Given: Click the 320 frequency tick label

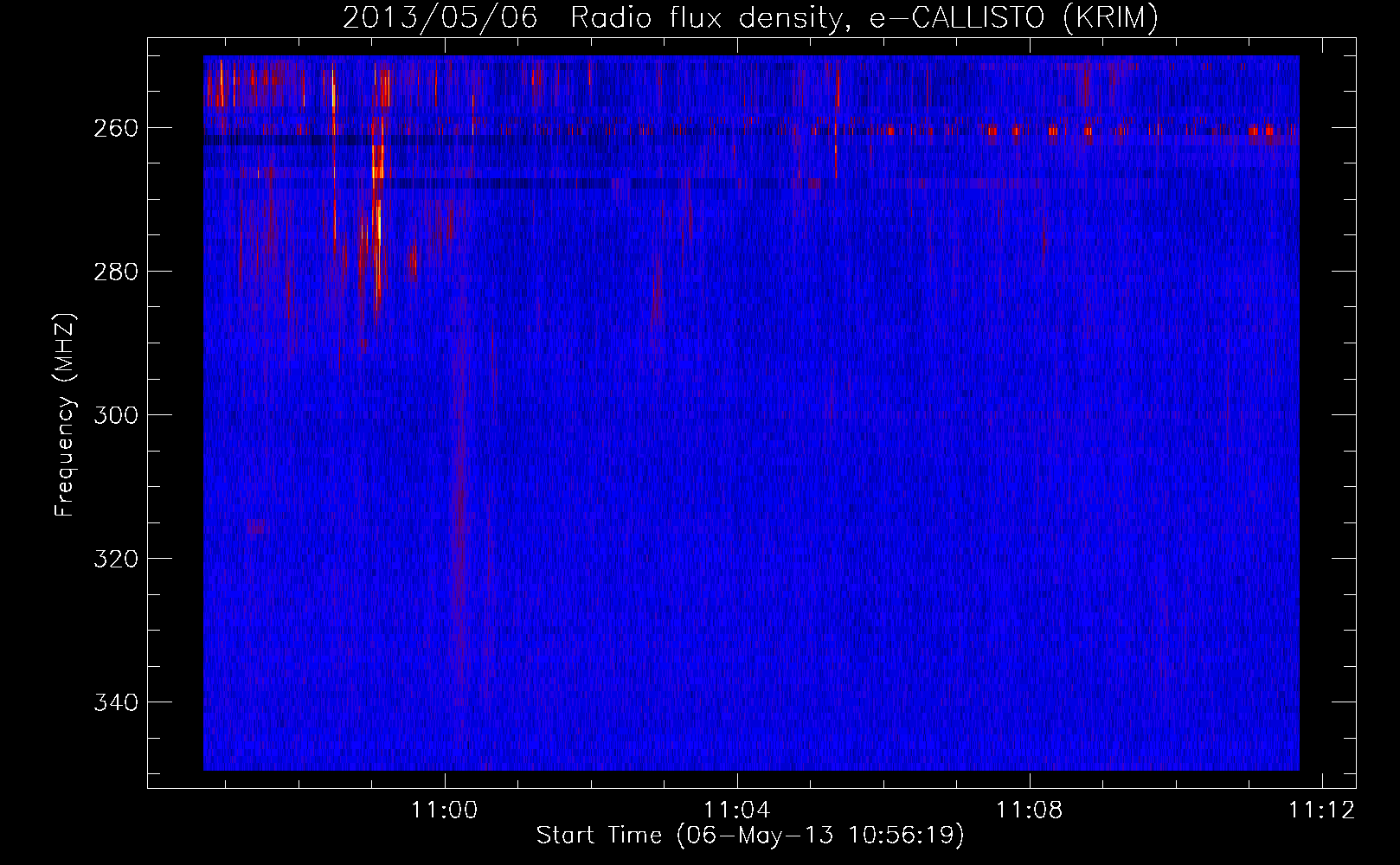Looking at the screenshot, I should [115, 559].
